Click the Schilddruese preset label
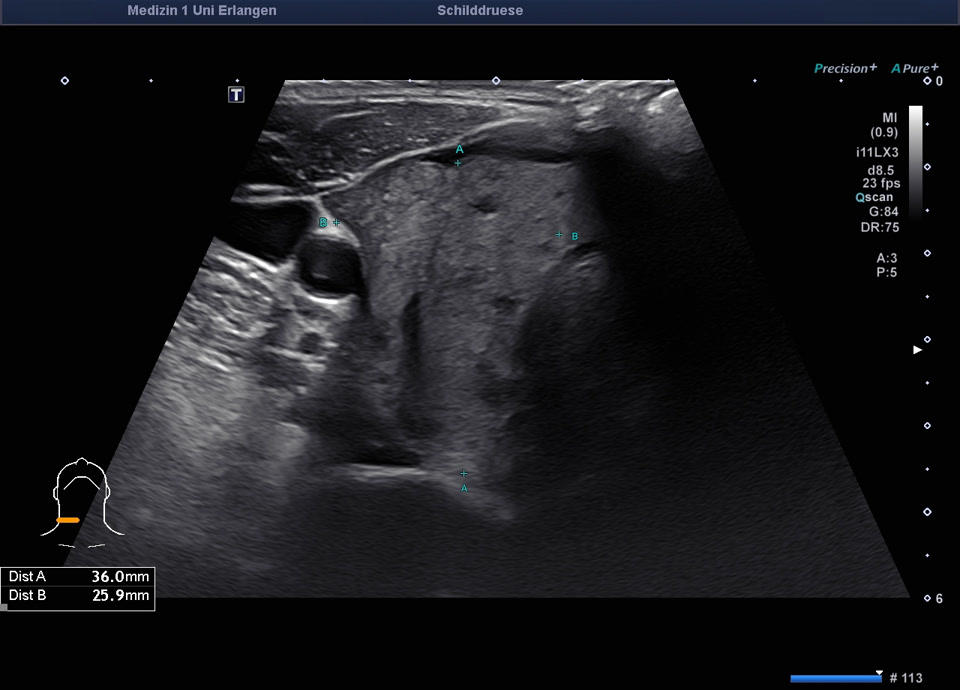 [480, 11]
